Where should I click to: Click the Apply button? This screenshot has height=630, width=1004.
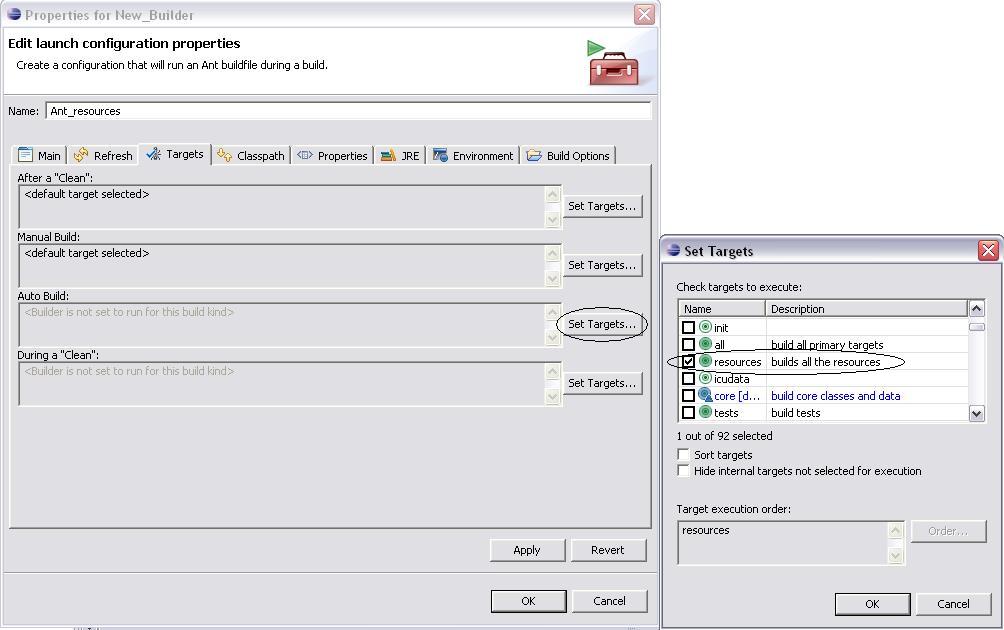pos(526,550)
